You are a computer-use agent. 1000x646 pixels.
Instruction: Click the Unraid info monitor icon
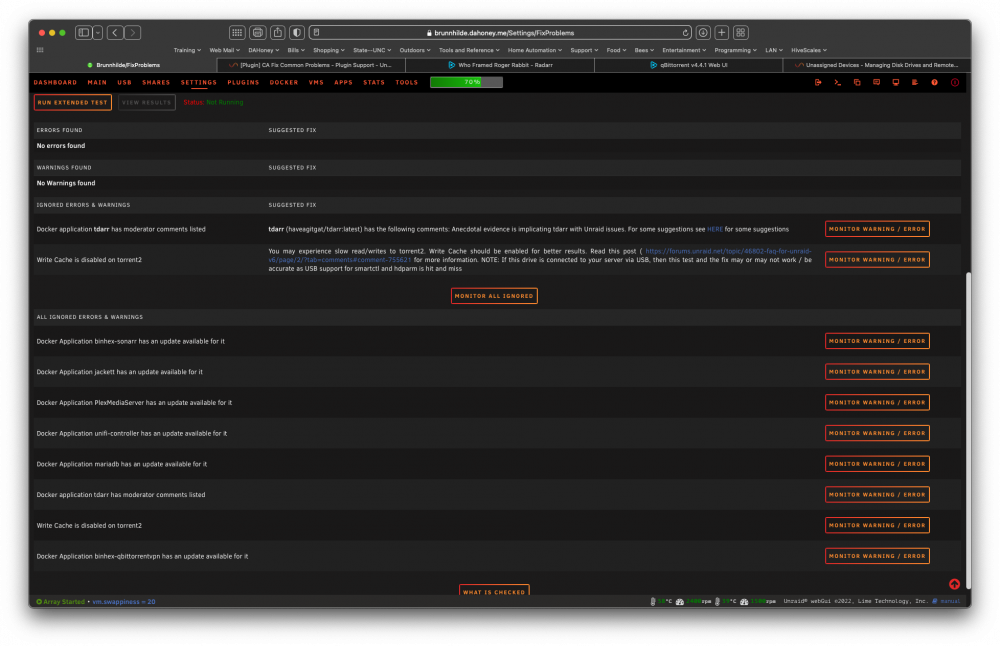pyautogui.click(x=895, y=82)
